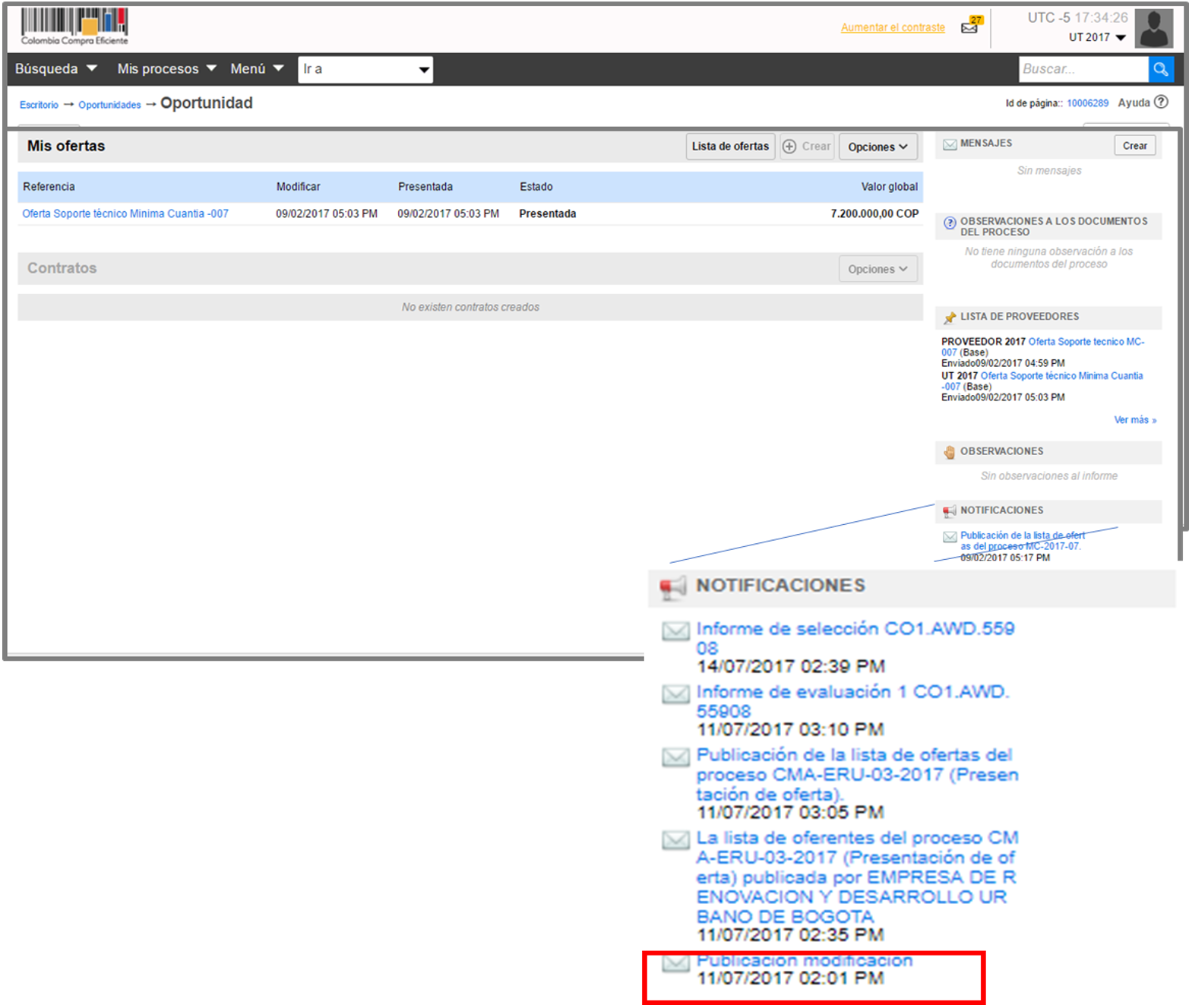Expand the Menú dropdown
1189x1008 pixels.
(x=257, y=69)
